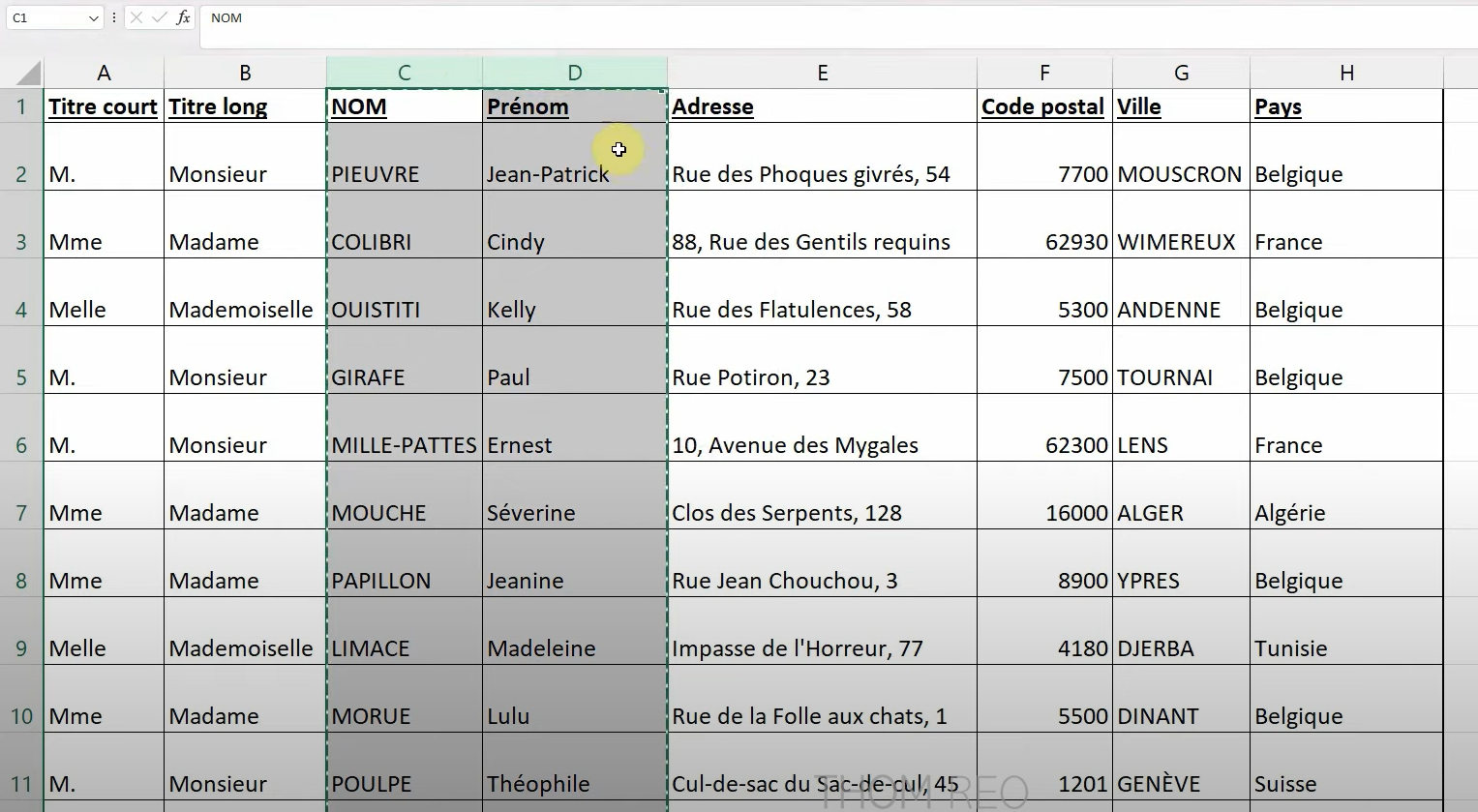This screenshot has width=1478, height=812.
Task: Select the city cell LENS
Action: pos(1181,428)
